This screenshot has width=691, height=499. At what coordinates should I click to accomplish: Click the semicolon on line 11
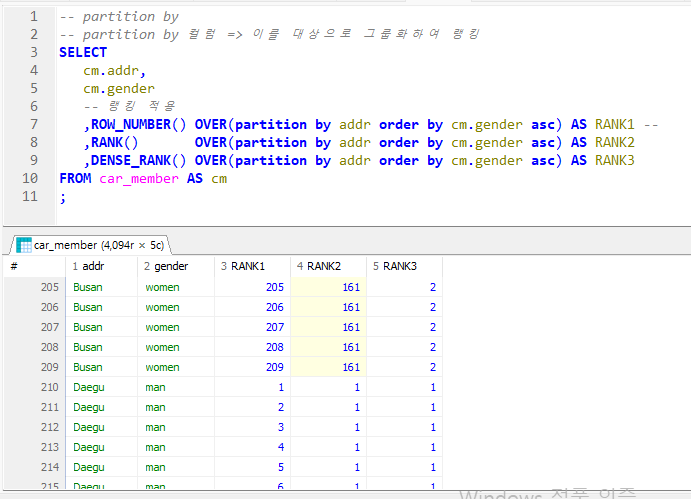tap(63, 198)
